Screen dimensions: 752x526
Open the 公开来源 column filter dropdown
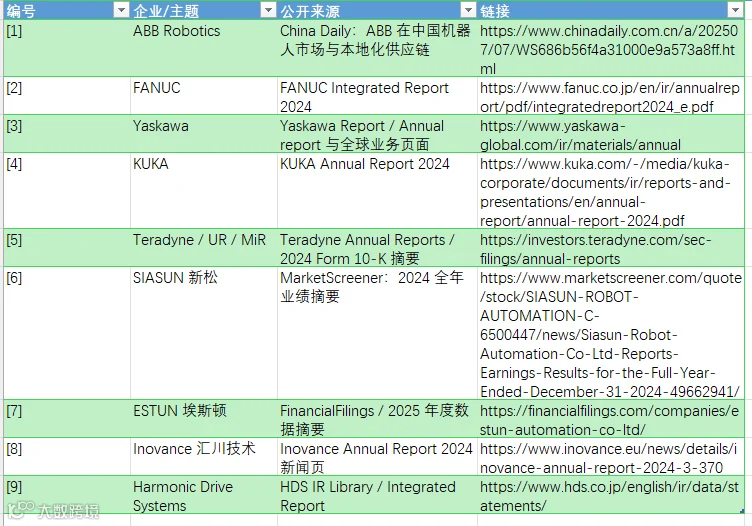coord(468,10)
